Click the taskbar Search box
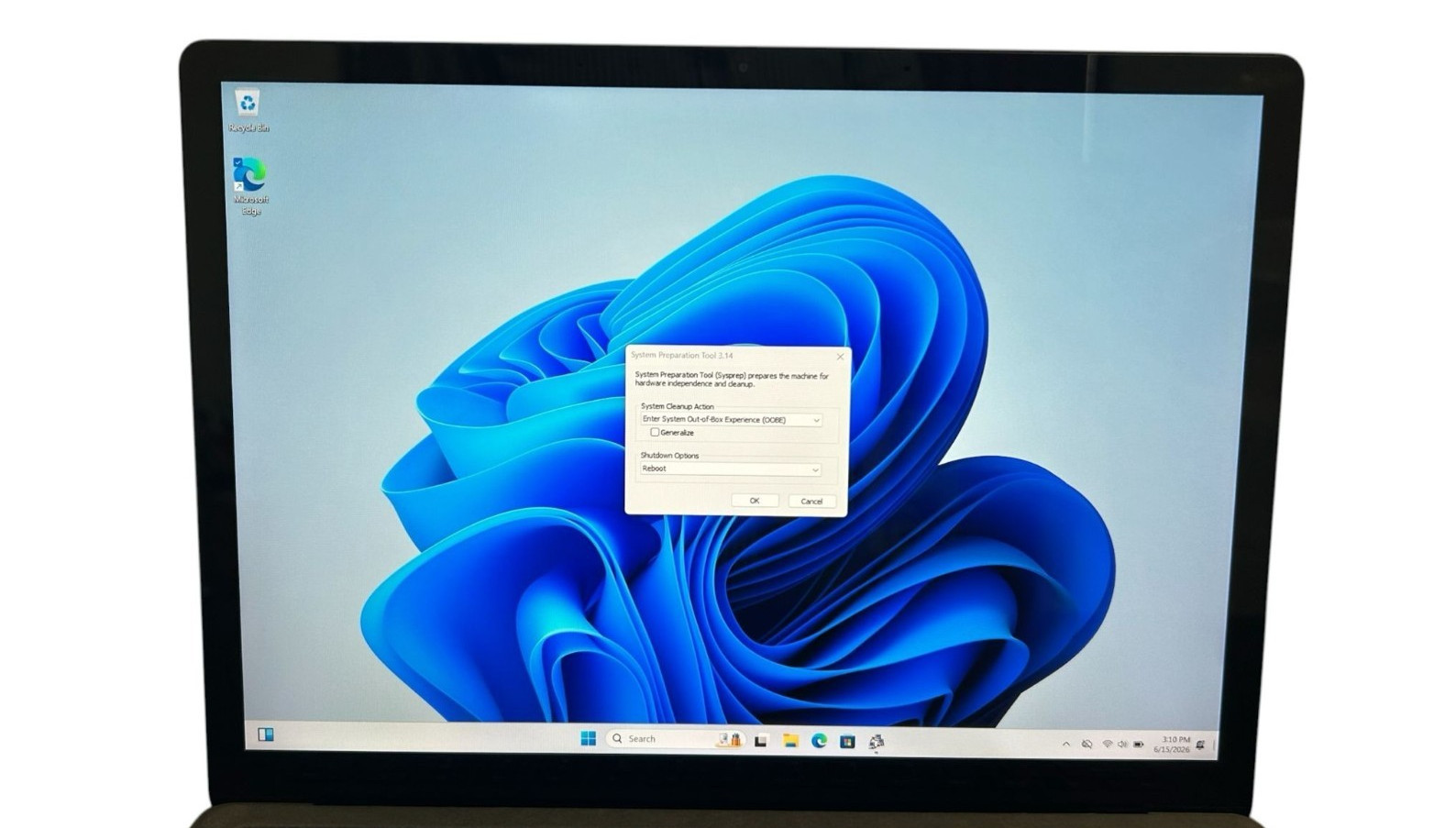 [x=674, y=739]
